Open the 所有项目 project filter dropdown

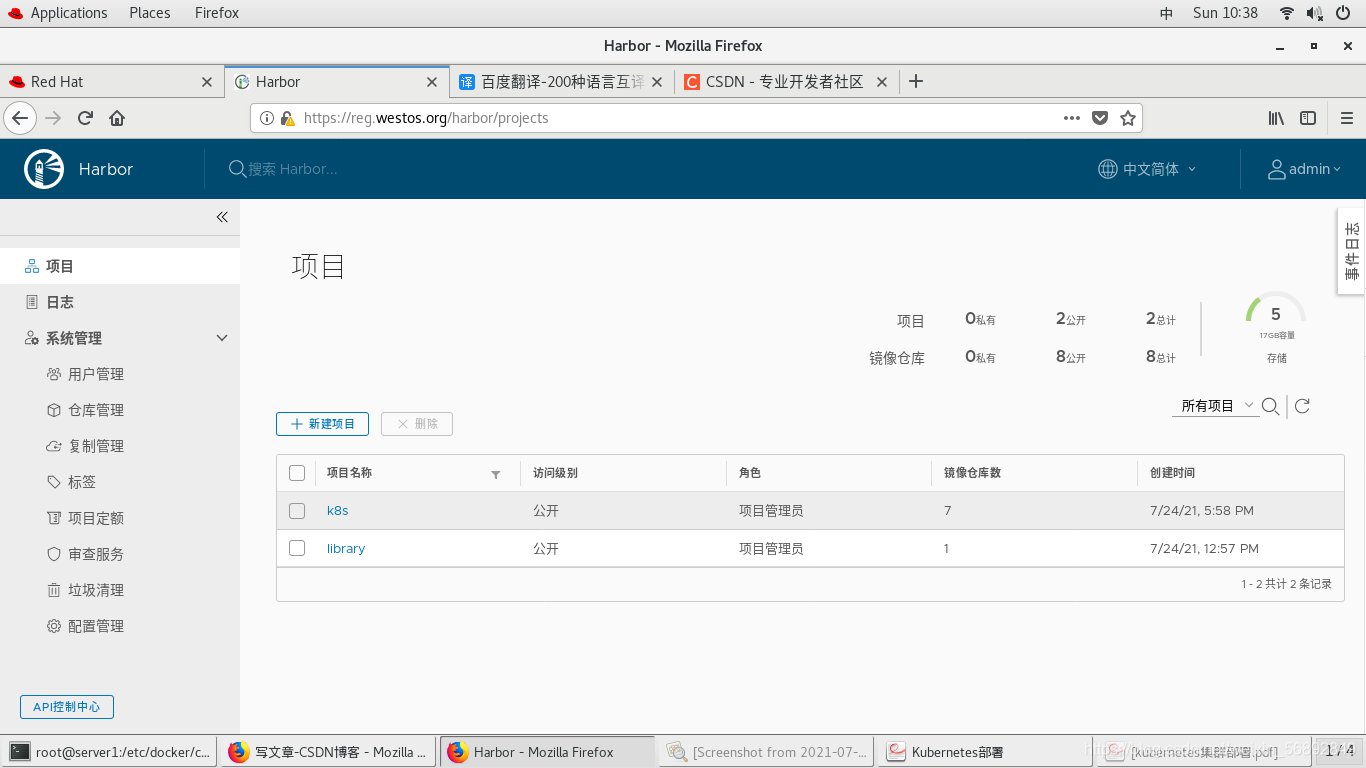click(1213, 406)
